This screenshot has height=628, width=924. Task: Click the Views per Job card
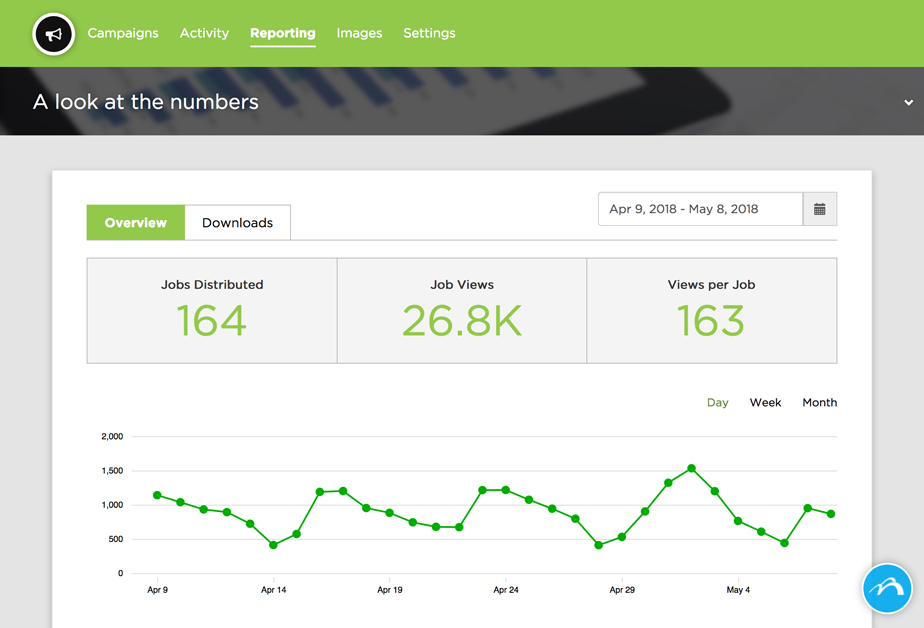pos(711,308)
